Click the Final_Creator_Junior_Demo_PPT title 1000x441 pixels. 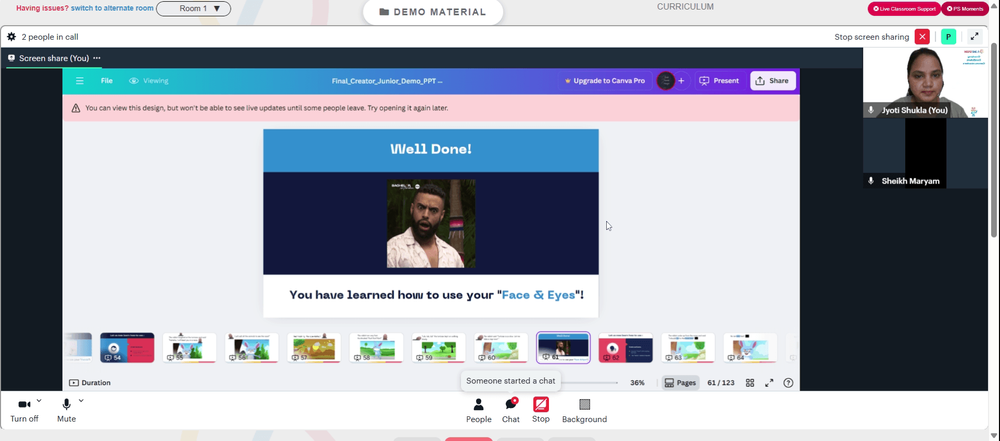click(x=387, y=81)
